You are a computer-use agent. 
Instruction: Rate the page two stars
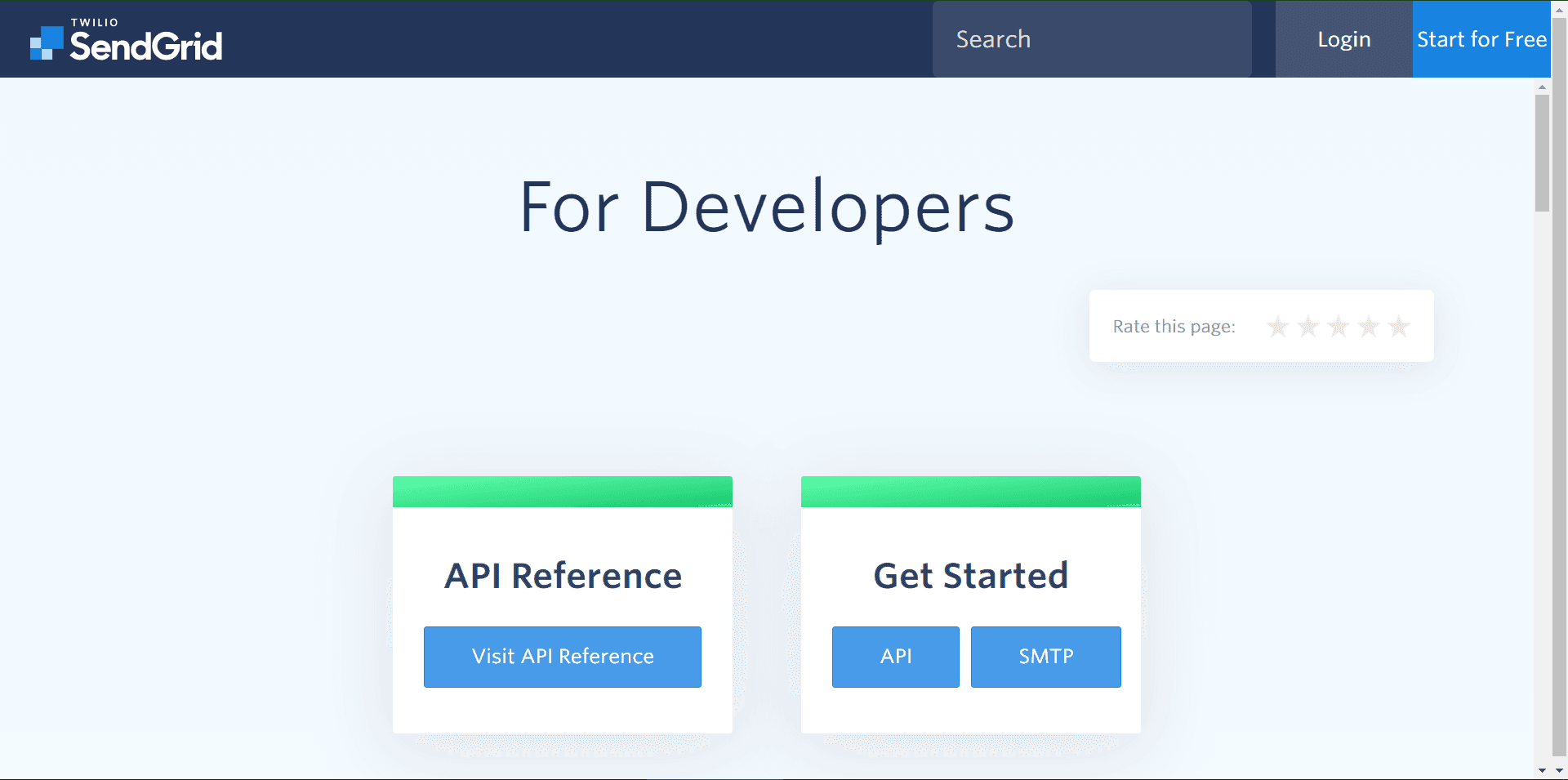(x=1307, y=326)
